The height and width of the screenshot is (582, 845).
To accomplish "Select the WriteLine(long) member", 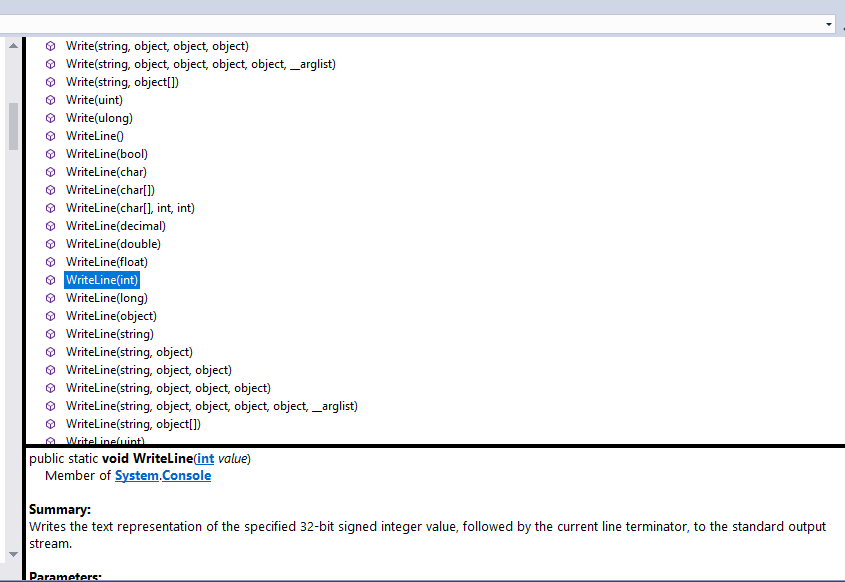I will tap(107, 298).
